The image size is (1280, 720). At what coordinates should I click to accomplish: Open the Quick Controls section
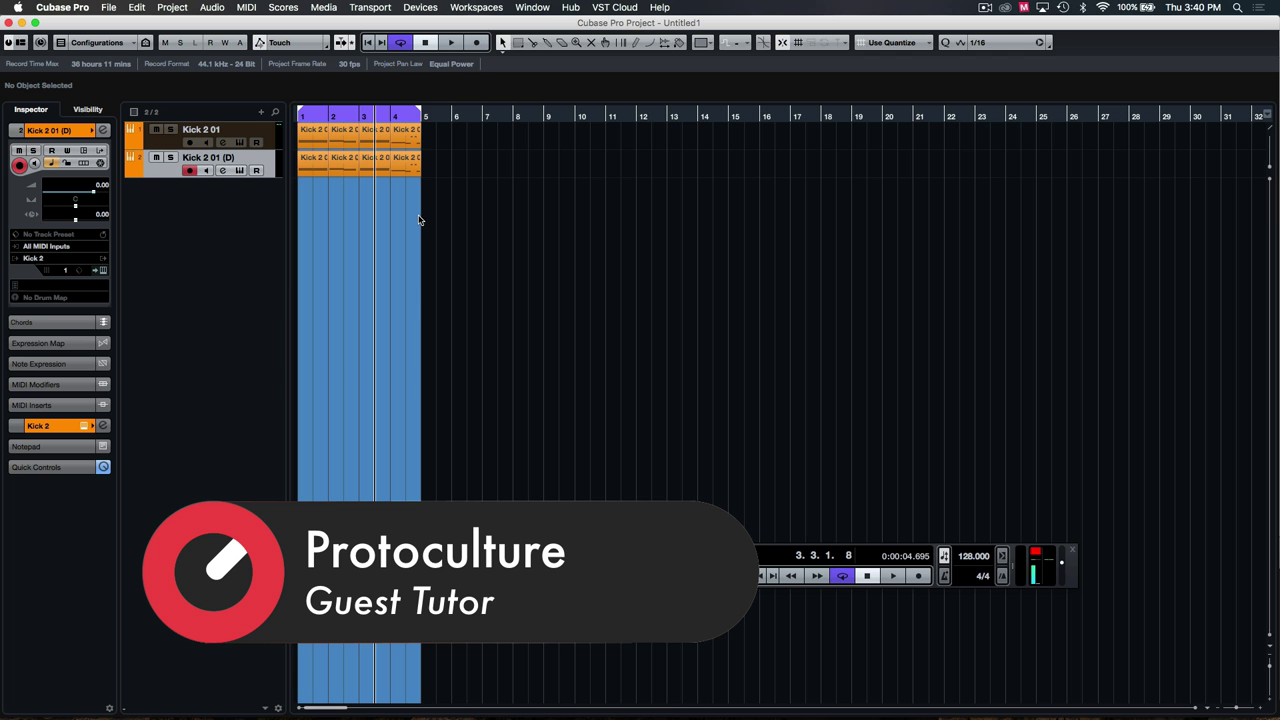tap(59, 468)
